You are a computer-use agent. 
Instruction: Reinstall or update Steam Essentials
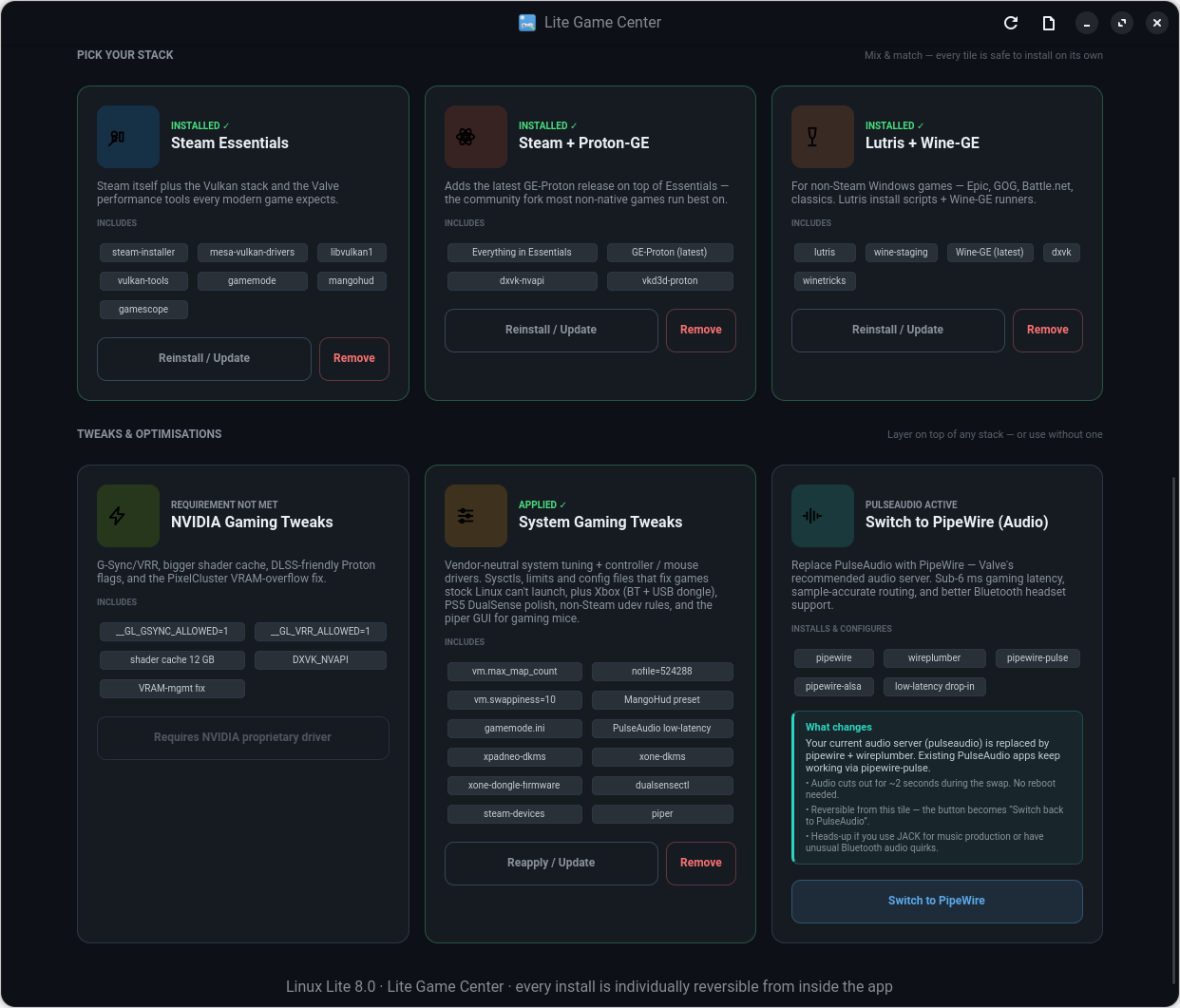(x=204, y=359)
